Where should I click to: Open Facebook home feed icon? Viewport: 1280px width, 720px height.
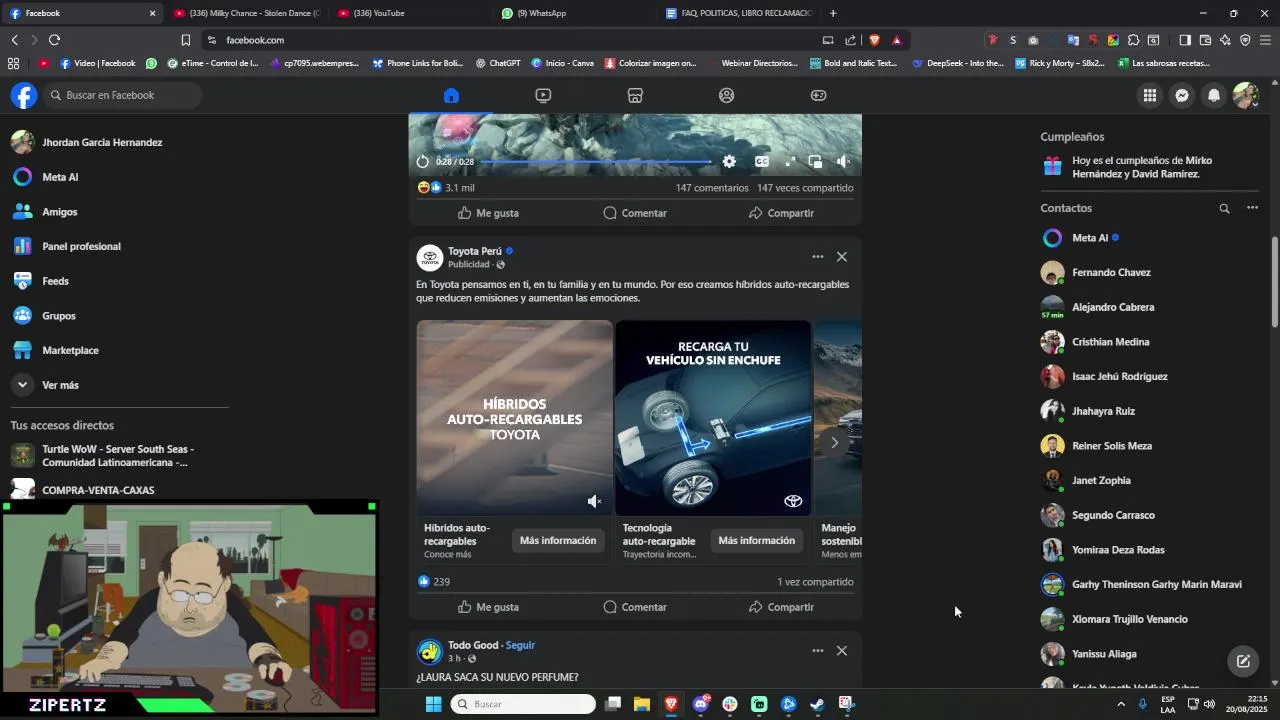coord(451,95)
